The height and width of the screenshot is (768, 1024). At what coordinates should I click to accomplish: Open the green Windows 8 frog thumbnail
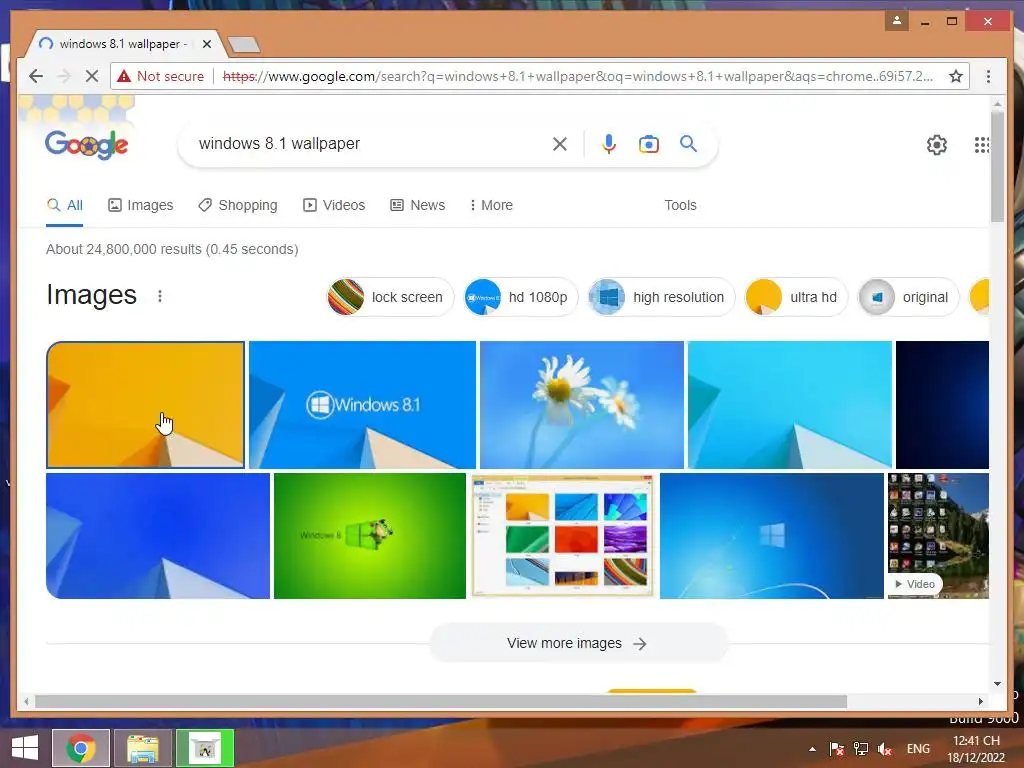click(370, 536)
